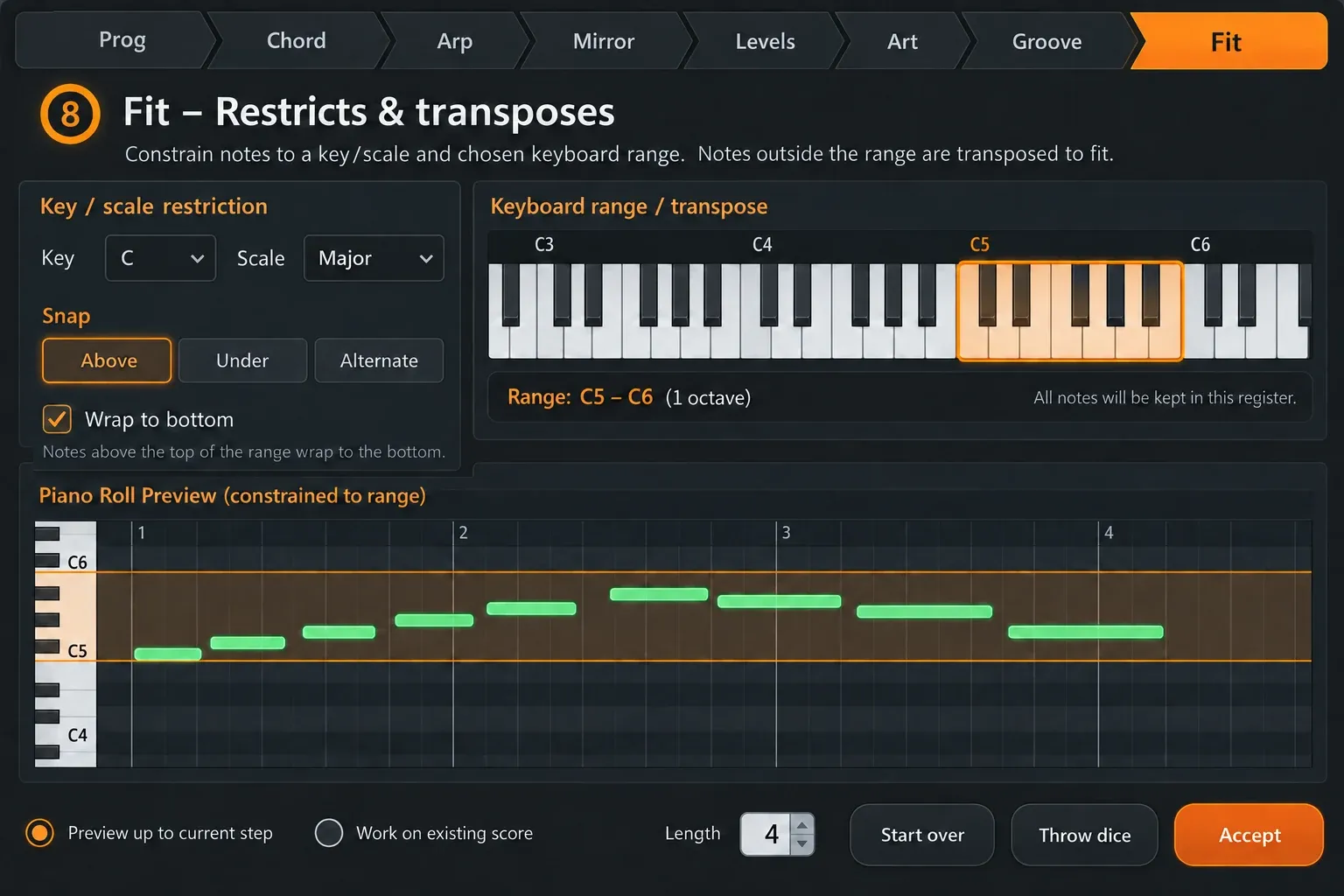Click the Key / scale restriction heading
This screenshot has height=896, width=1344.
(154, 206)
